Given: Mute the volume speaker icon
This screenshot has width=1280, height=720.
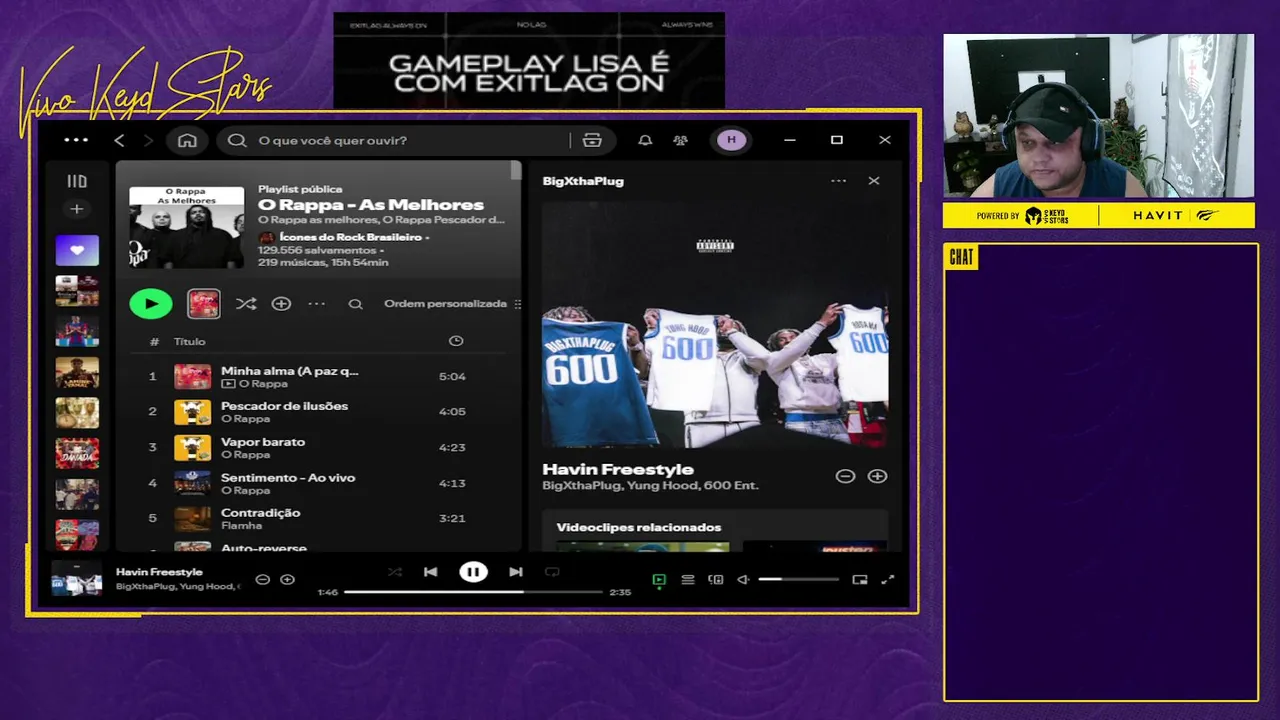Looking at the screenshot, I should 743,579.
